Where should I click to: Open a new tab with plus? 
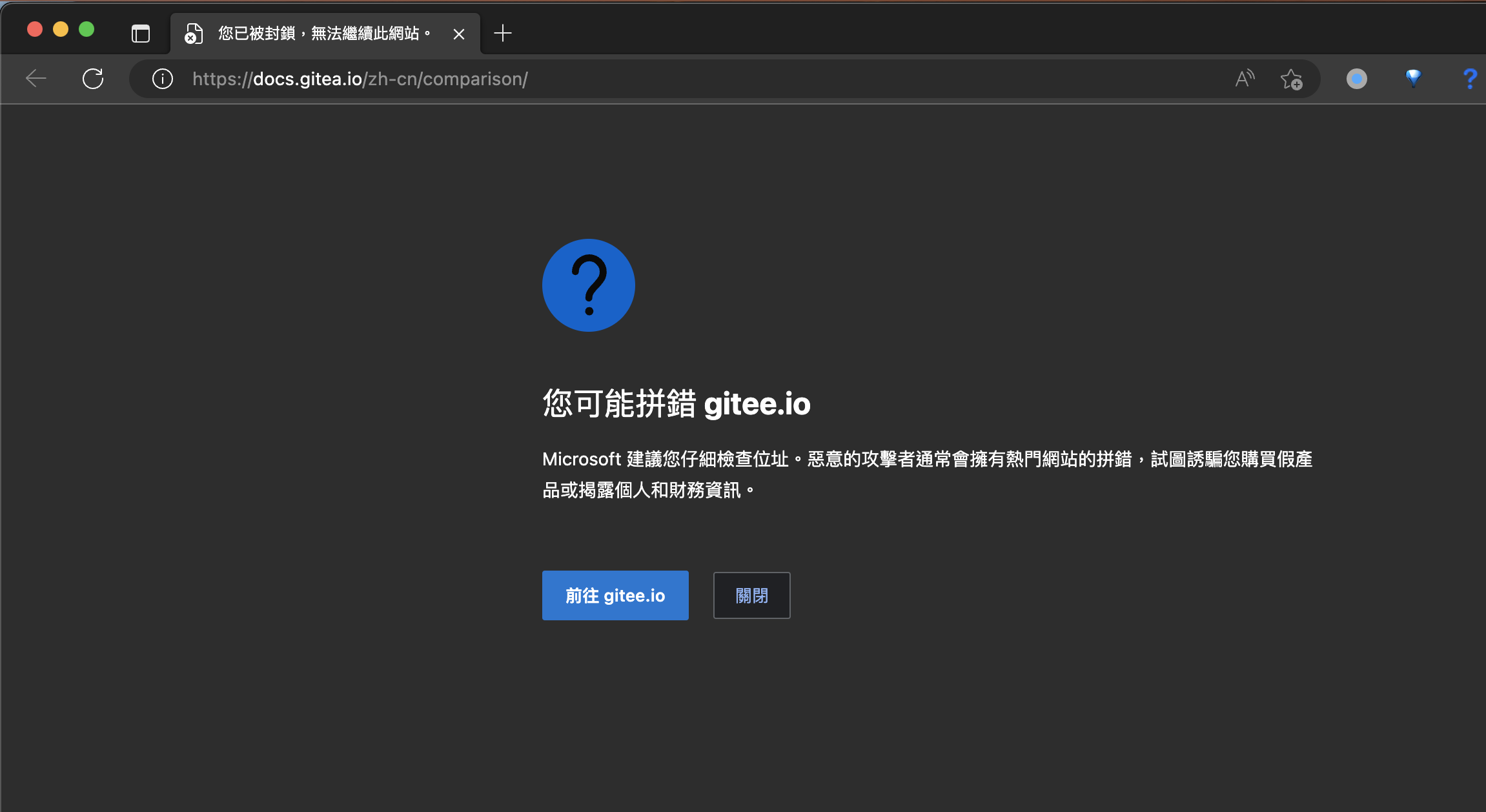(502, 33)
